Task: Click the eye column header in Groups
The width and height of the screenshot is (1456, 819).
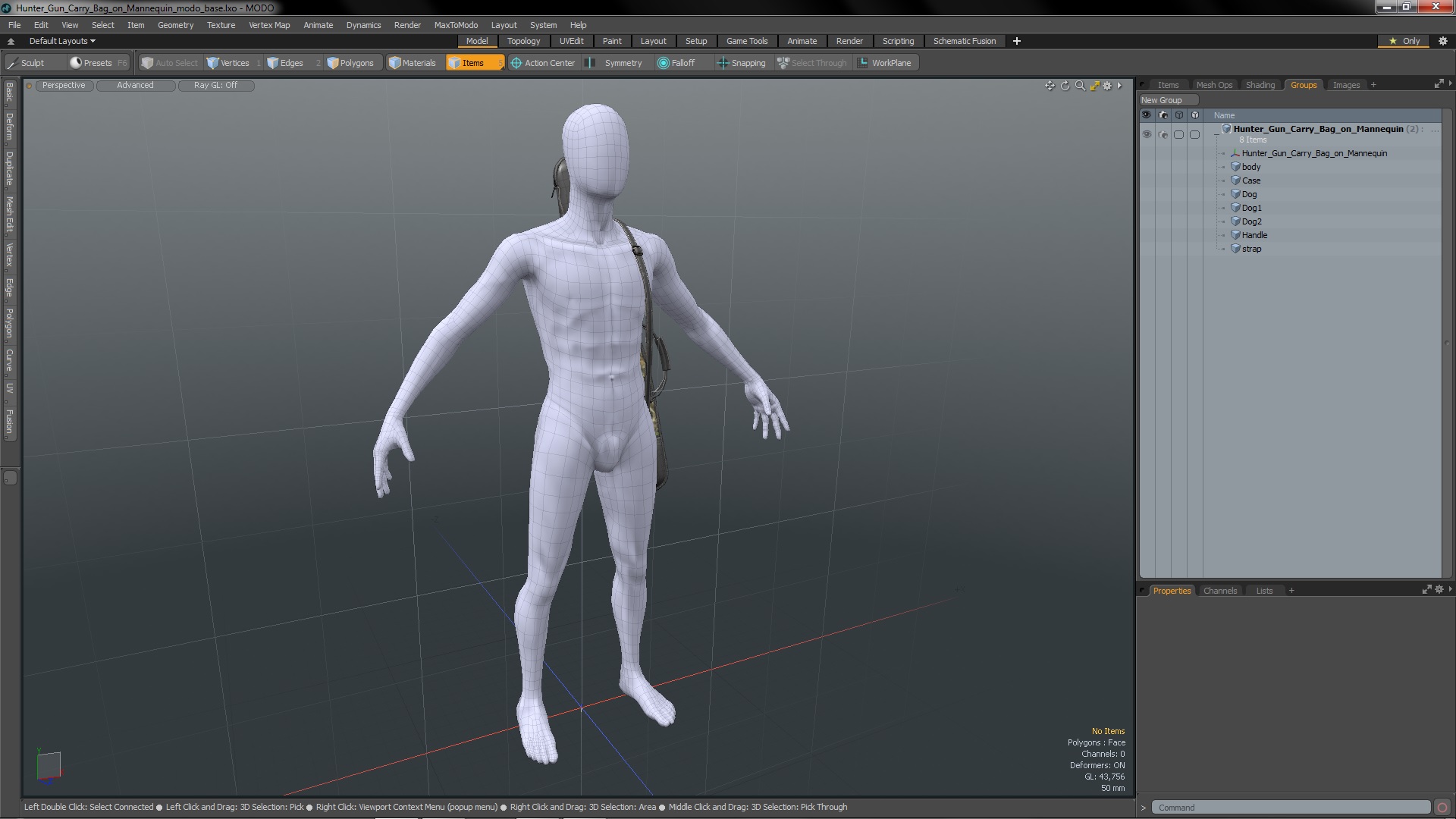Action: click(1147, 115)
